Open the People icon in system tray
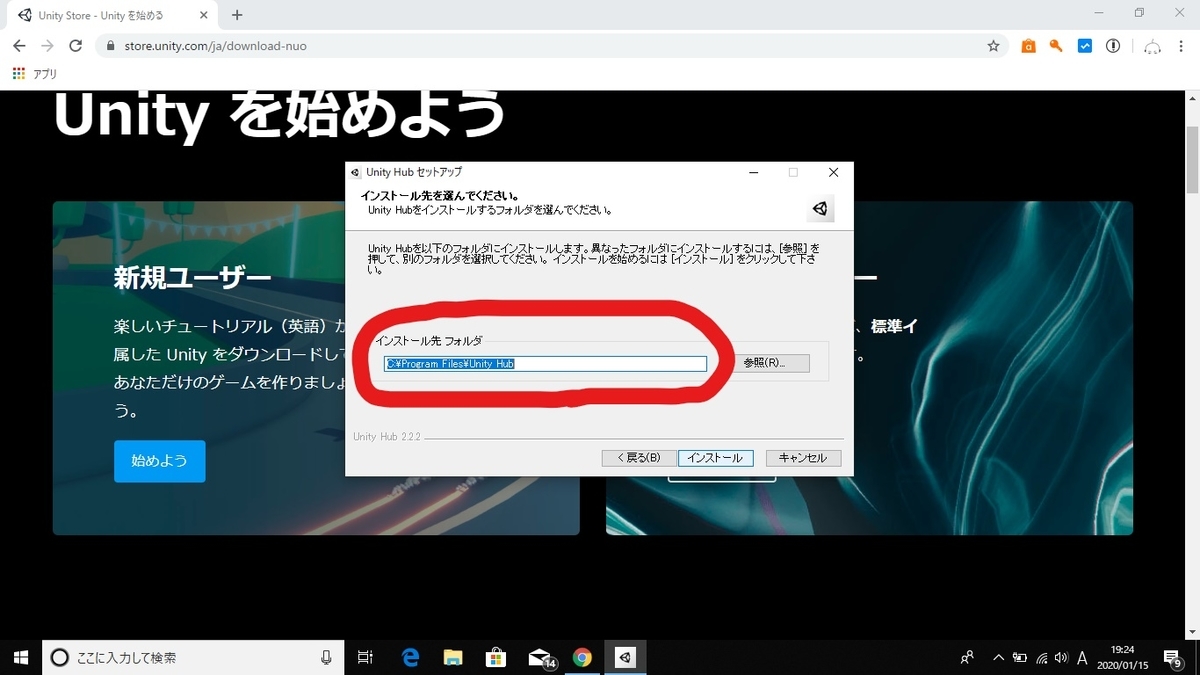Viewport: 1200px width, 675px height. (x=967, y=657)
